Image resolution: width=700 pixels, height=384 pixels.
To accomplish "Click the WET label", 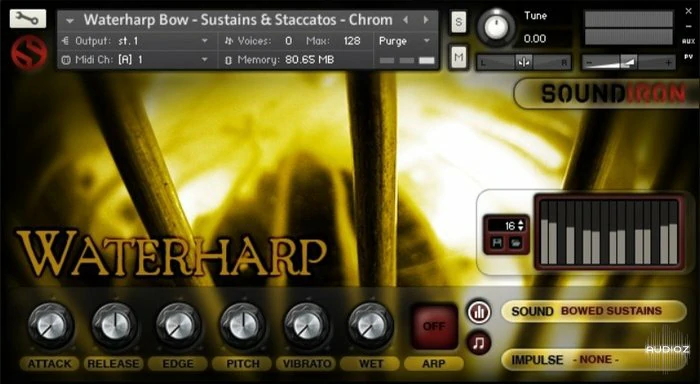I will click(370, 364).
